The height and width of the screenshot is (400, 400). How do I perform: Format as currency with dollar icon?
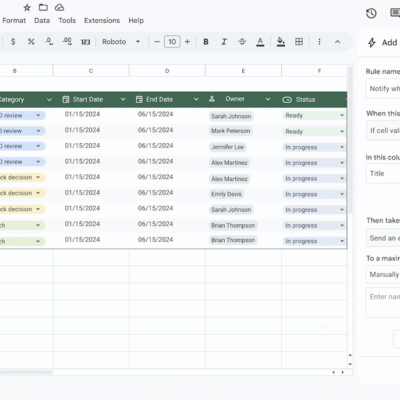pos(13,42)
